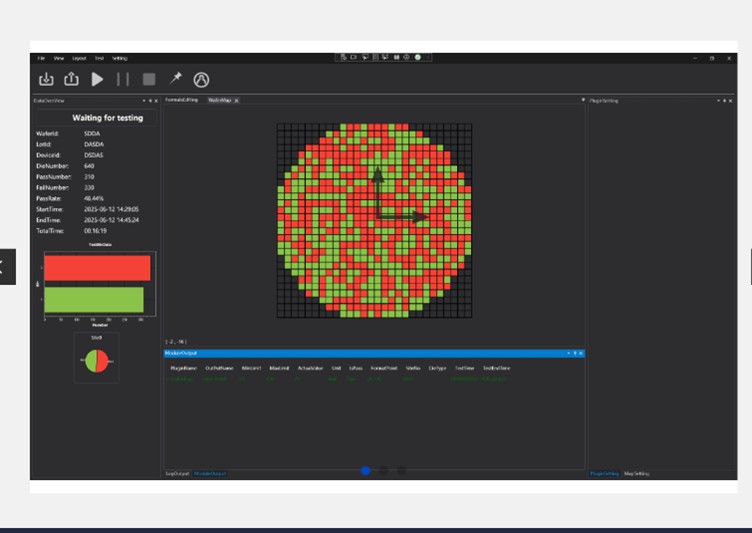752x533 pixels.
Task: Open the Setting menu
Action: click(119, 58)
